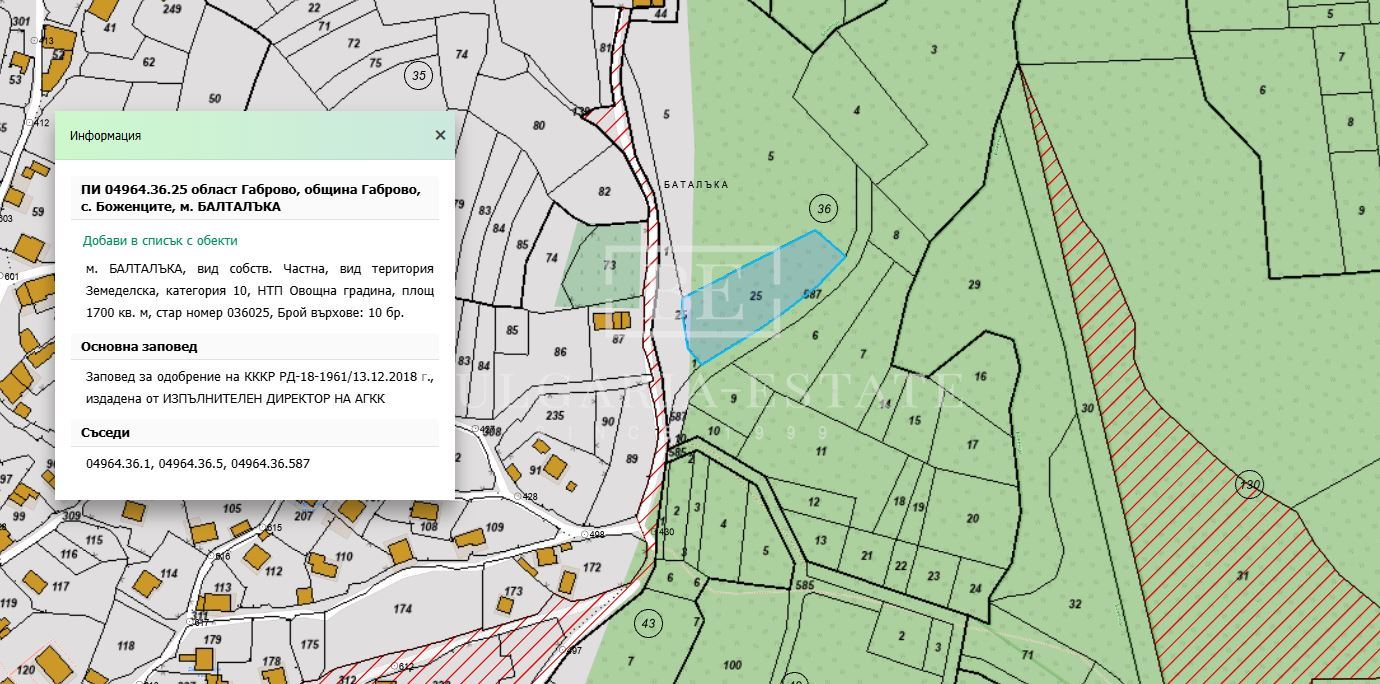Image resolution: width=1380 pixels, height=684 pixels.
Task: Click the БАТАЛЪКА locality label on map
Action: tap(696, 185)
